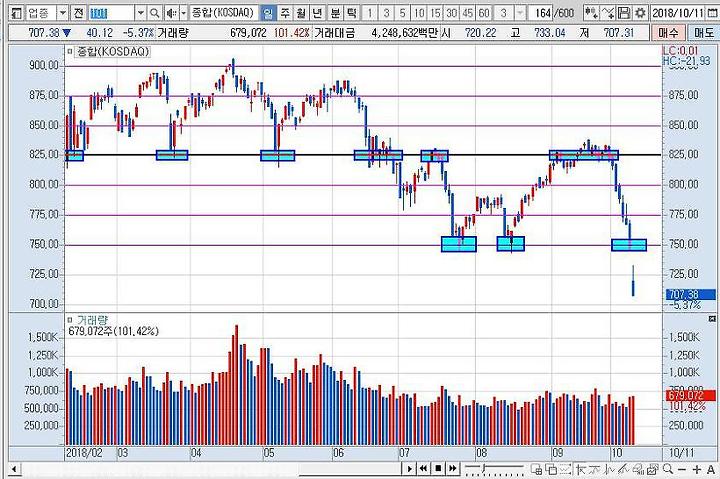Choose the 5 interval button

coord(402,13)
